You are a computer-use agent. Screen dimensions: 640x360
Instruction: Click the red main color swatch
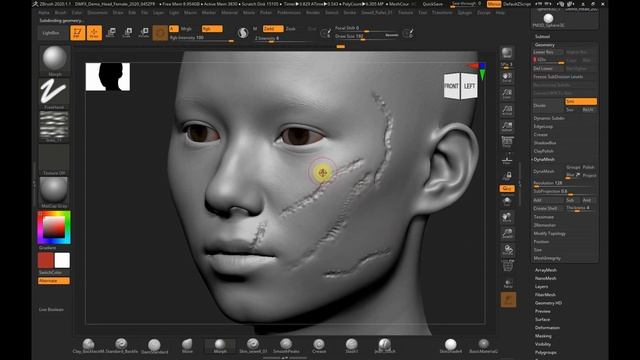(45, 260)
